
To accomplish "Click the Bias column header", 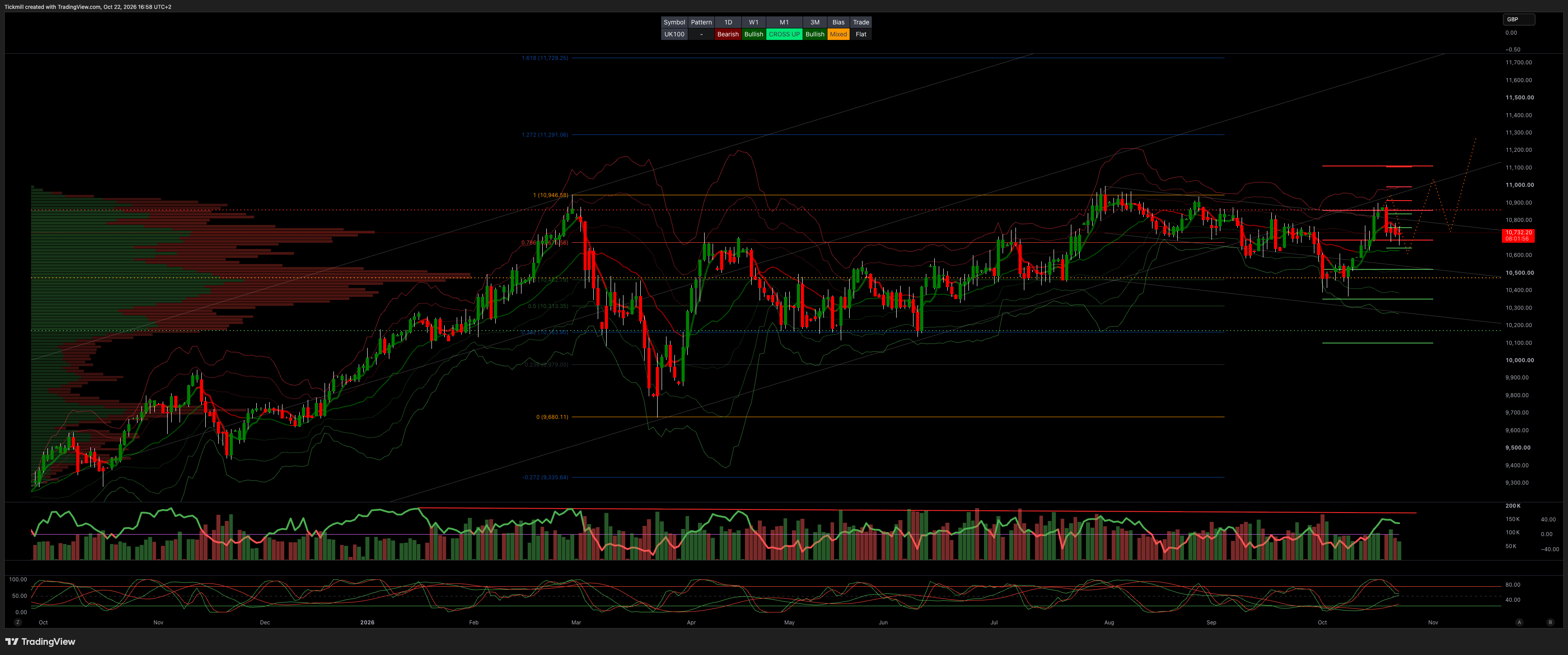I will pos(838,22).
